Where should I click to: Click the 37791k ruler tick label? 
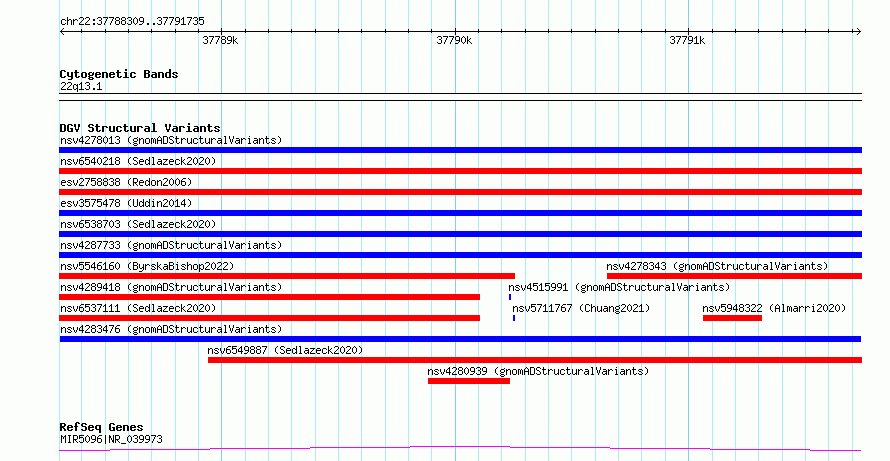pos(687,40)
